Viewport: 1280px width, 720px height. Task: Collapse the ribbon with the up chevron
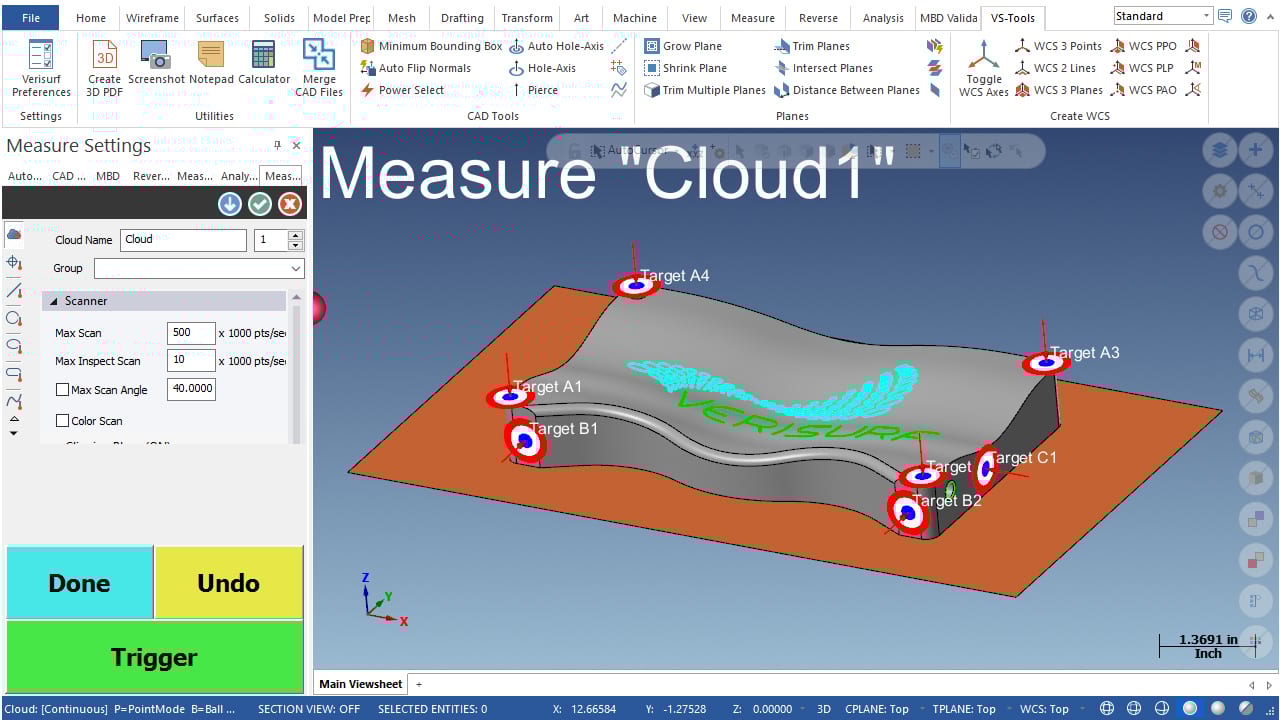click(1268, 16)
